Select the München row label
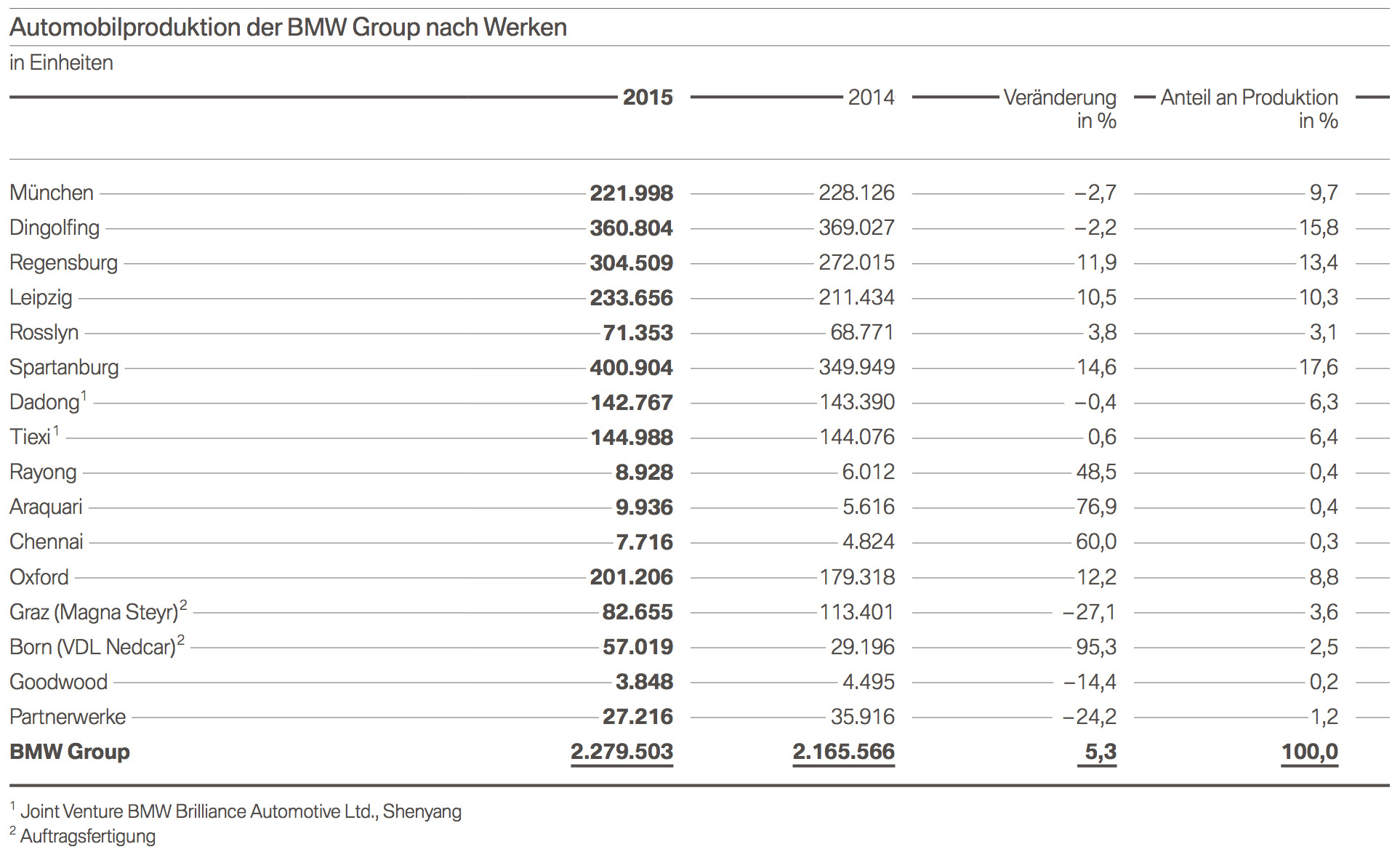 [52, 193]
